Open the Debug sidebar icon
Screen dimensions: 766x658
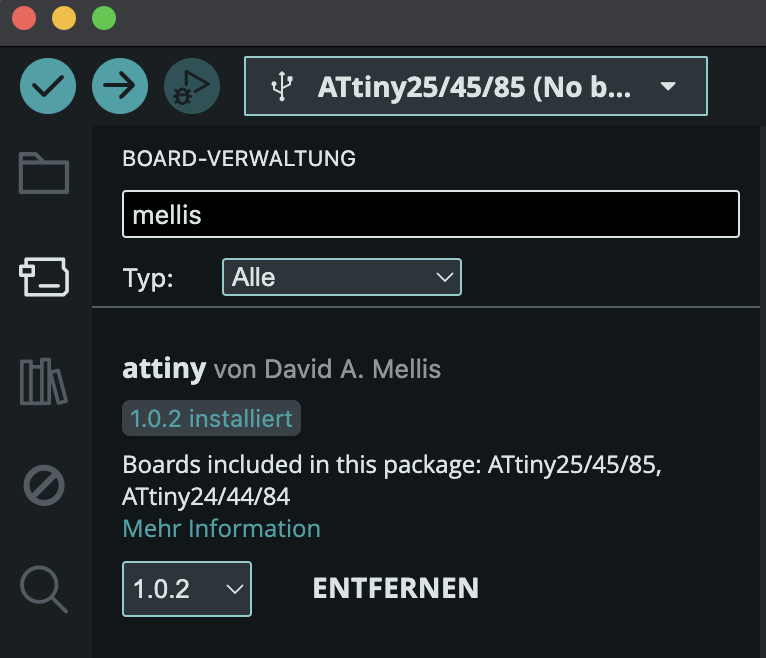[44, 485]
